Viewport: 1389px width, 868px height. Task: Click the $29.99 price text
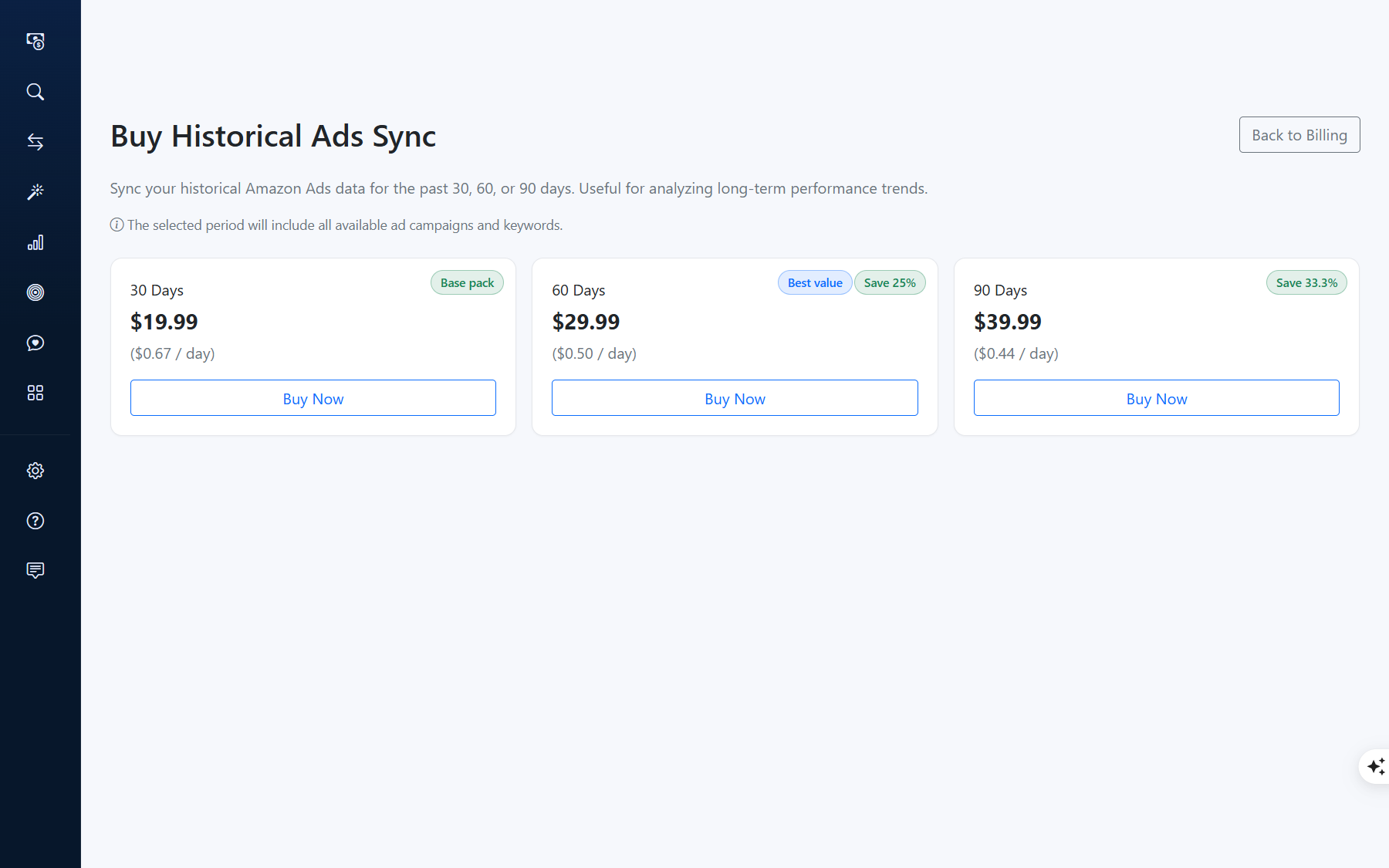(x=586, y=322)
